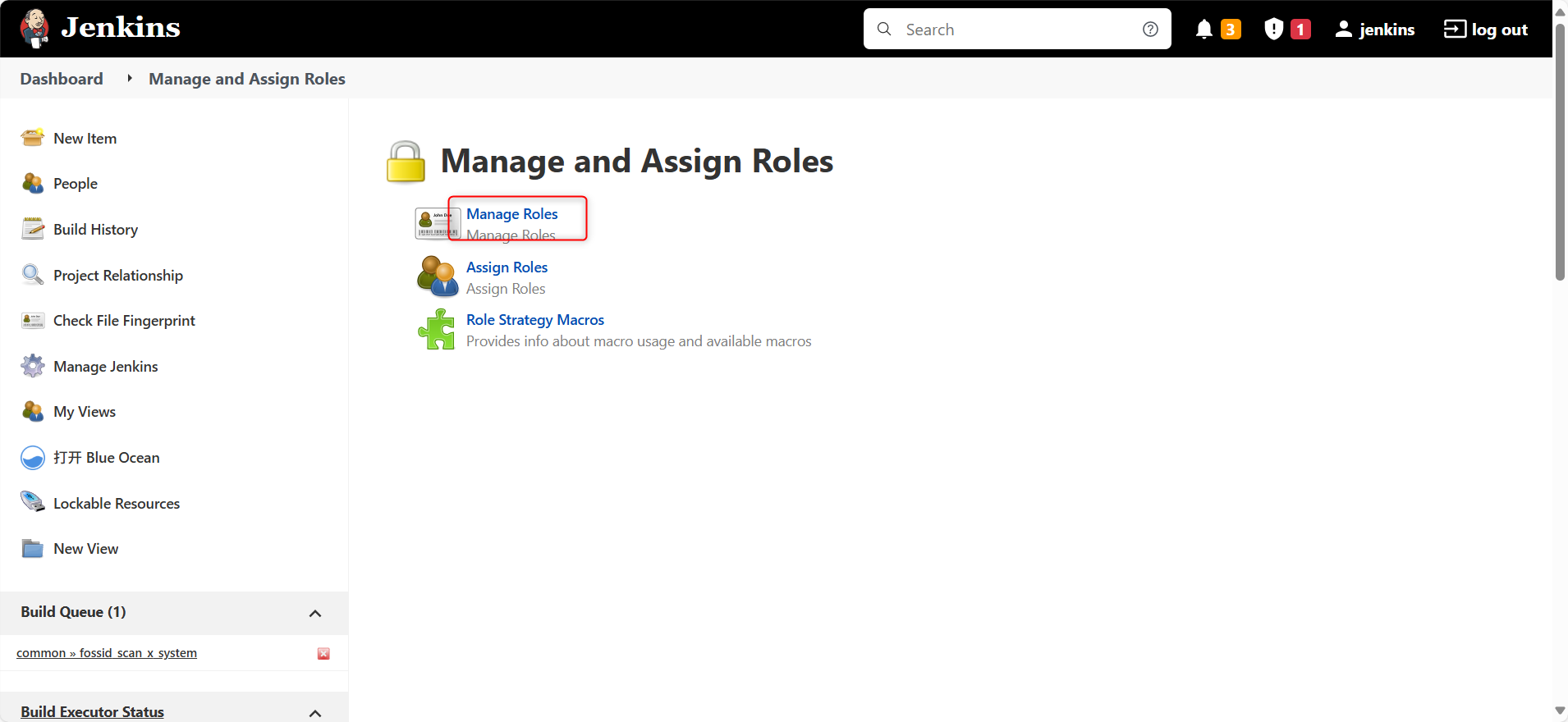Open the Assign Roles link
Image resolution: width=1568 pixels, height=722 pixels.
pyautogui.click(x=507, y=267)
